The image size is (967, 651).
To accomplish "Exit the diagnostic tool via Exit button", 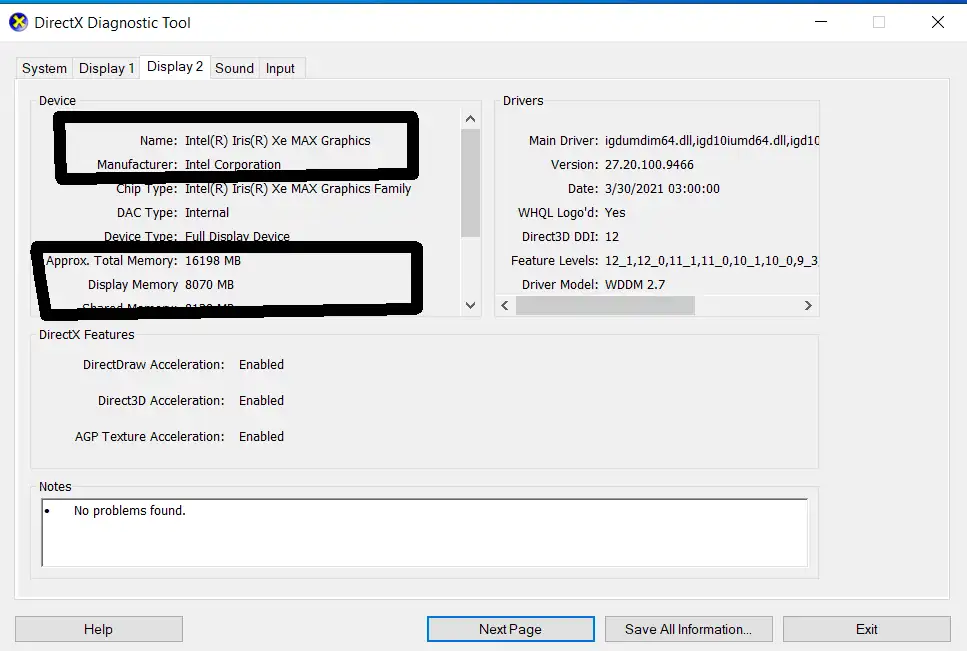I will 866,629.
